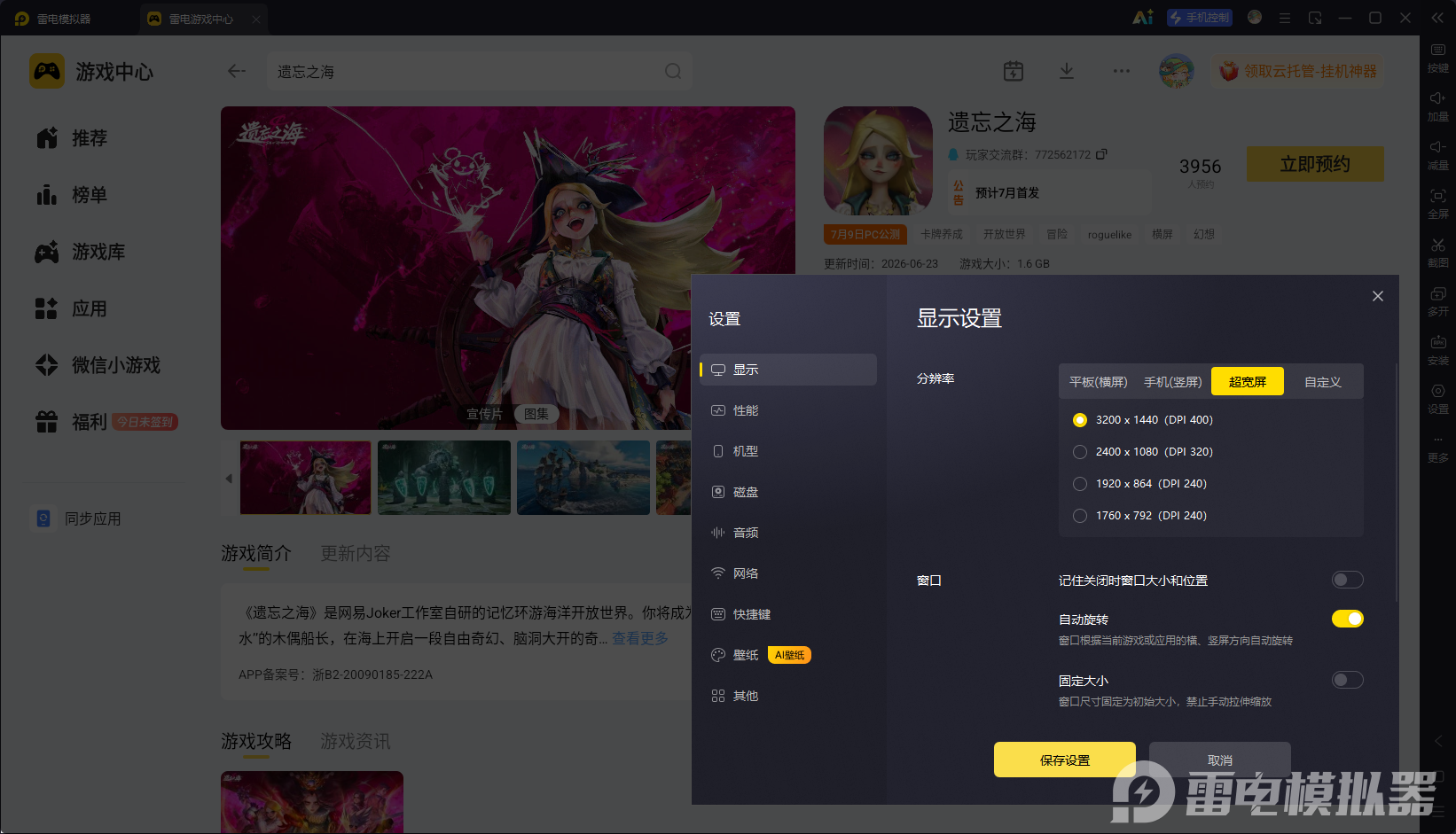Close the display settings dialog
Screen dimensions: 1456x834
pos(1378,296)
